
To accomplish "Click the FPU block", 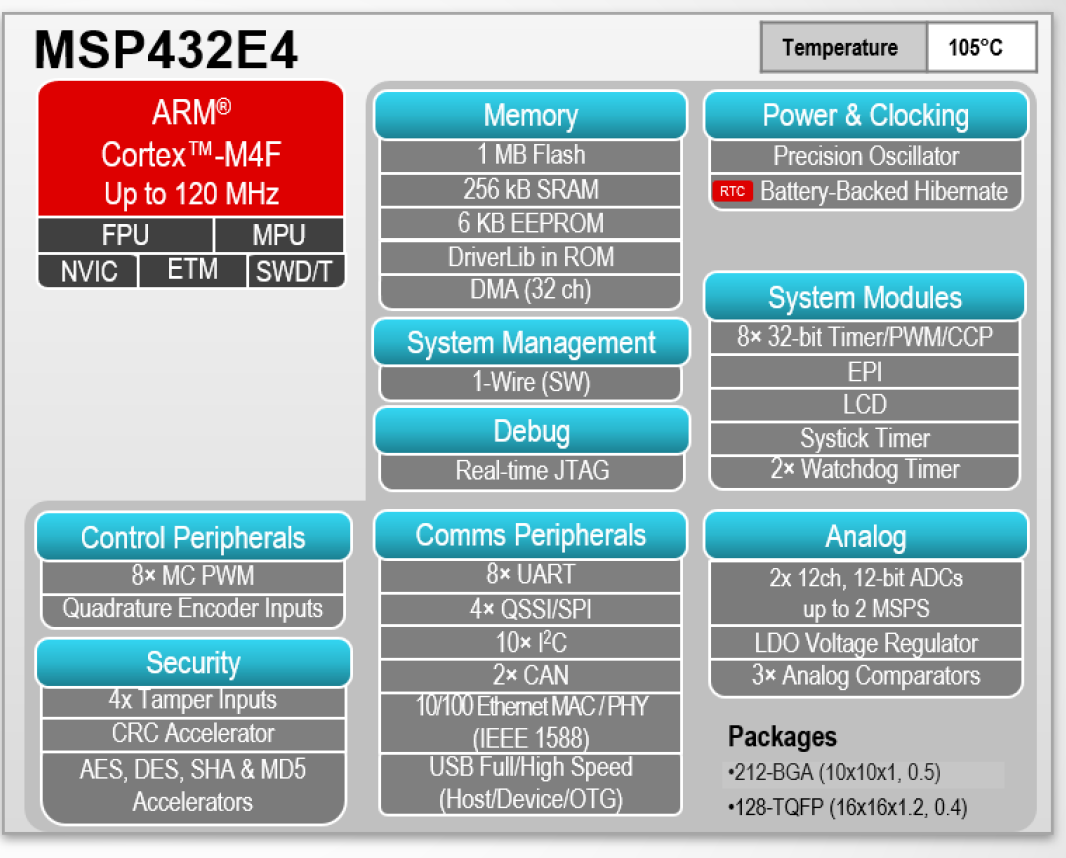I will [x=125, y=235].
